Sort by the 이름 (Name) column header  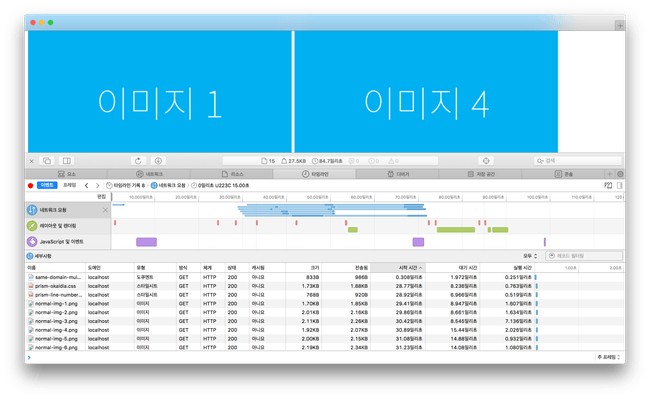coord(56,268)
